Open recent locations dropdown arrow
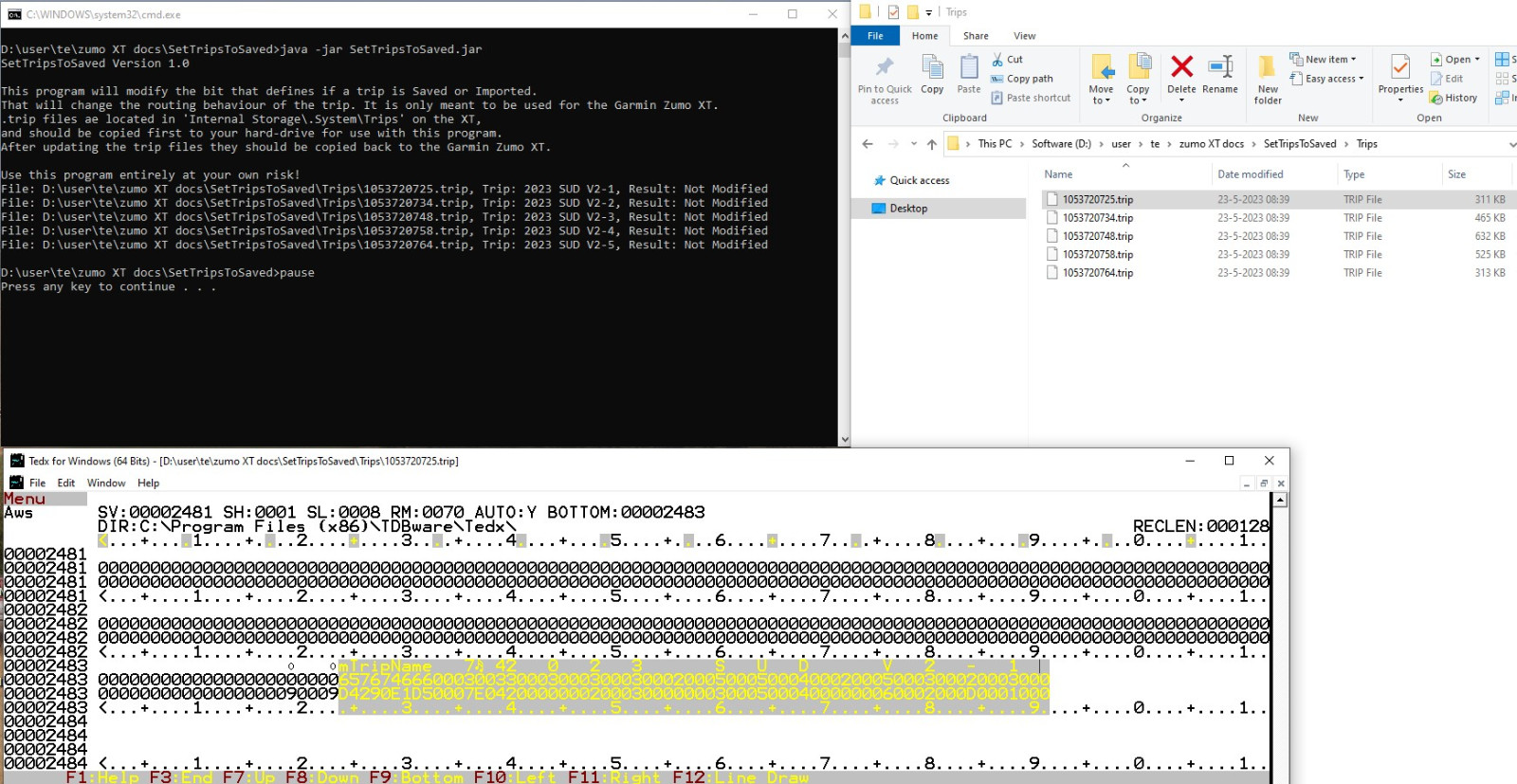Image resolution: width=1517 pixels, height=784 pixels. point(914,144)
